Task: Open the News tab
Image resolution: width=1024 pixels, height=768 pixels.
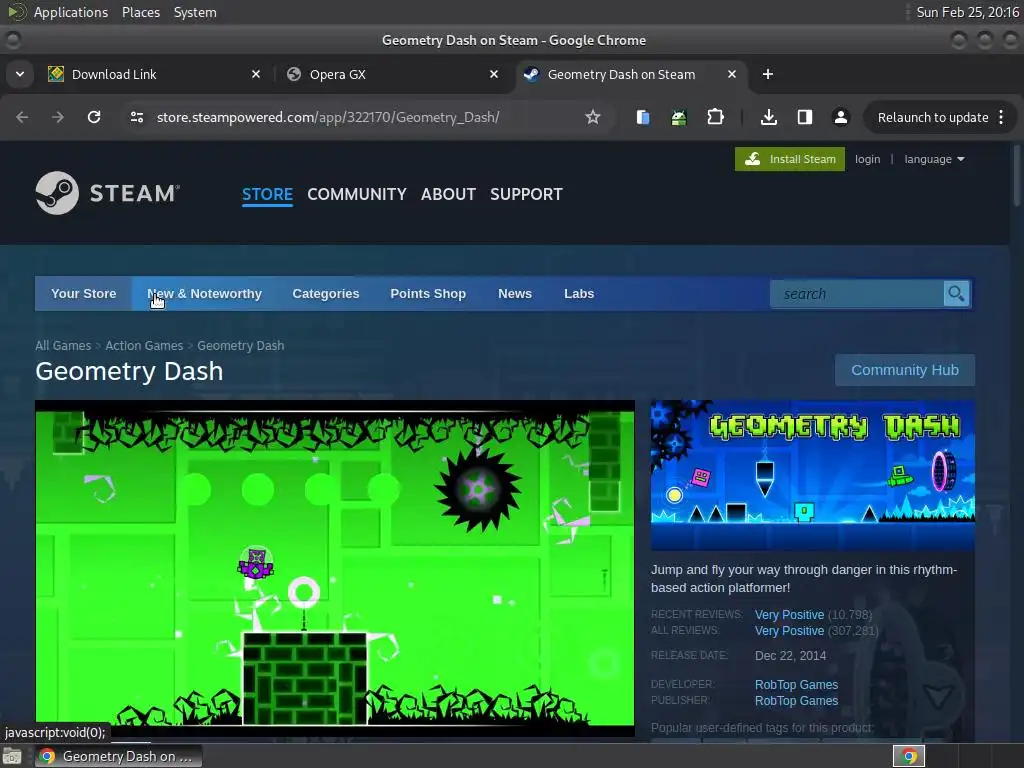Action: click(515, 294)
